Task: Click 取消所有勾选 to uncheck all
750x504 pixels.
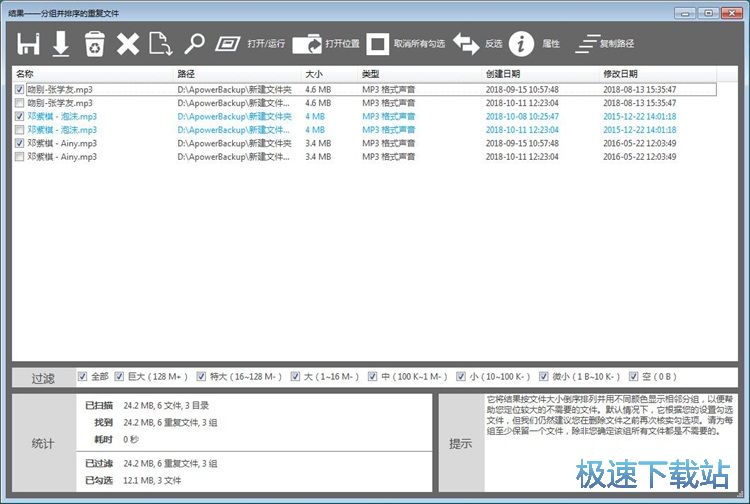Action: pyautogui.click(x=377, y=44)
